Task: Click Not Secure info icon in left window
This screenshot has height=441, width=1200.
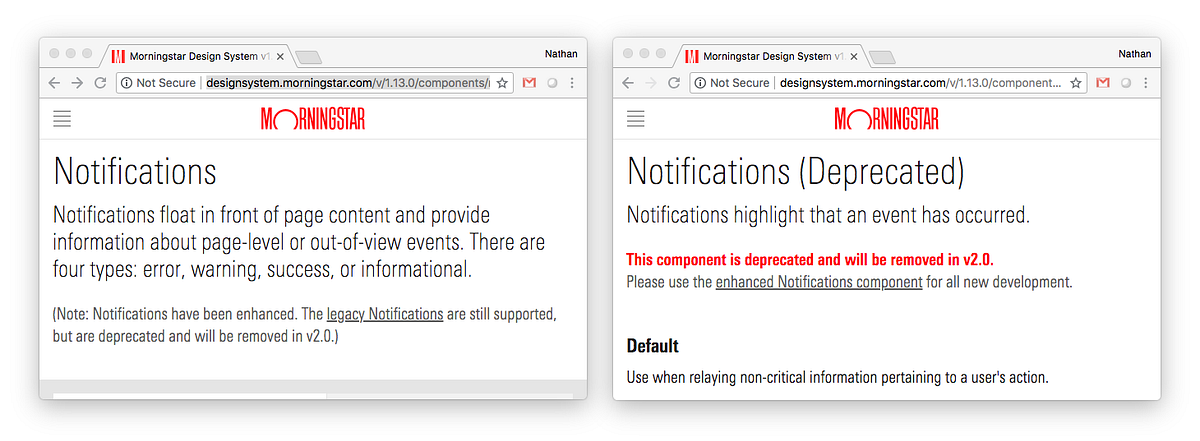Action: pyautogui.click(x=127, y=83)
